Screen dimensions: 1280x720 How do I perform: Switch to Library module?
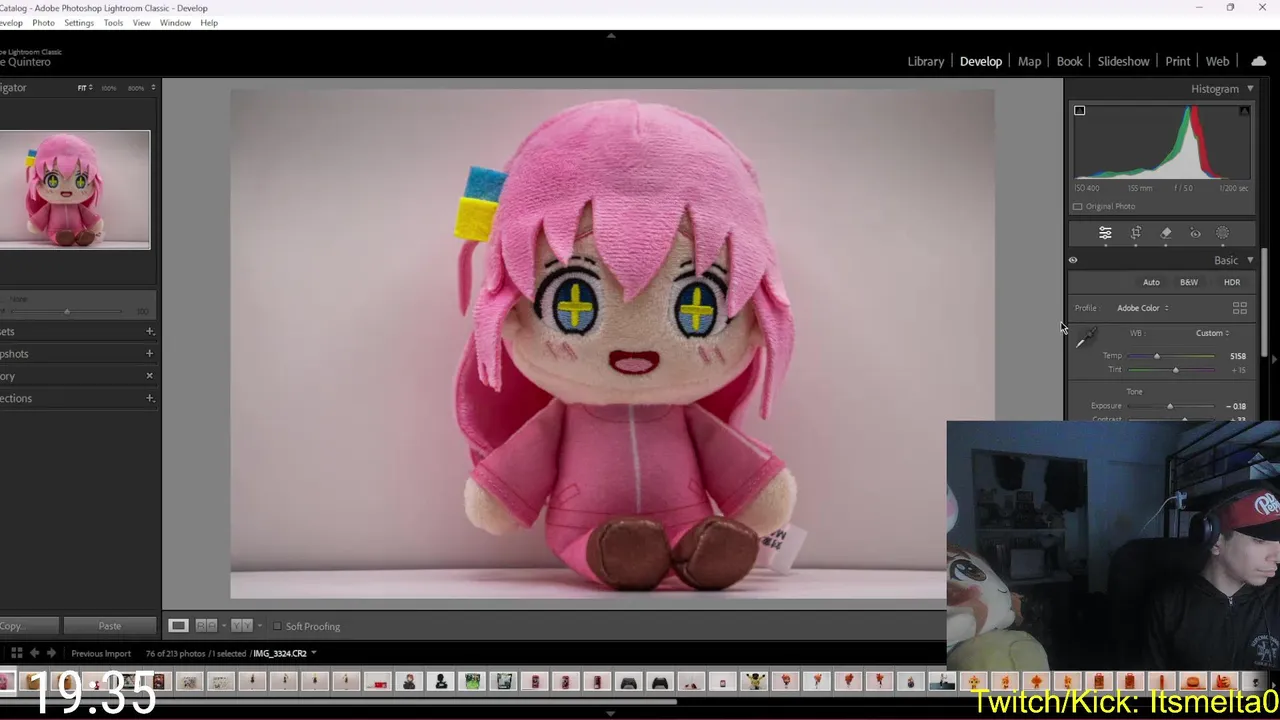925,61
